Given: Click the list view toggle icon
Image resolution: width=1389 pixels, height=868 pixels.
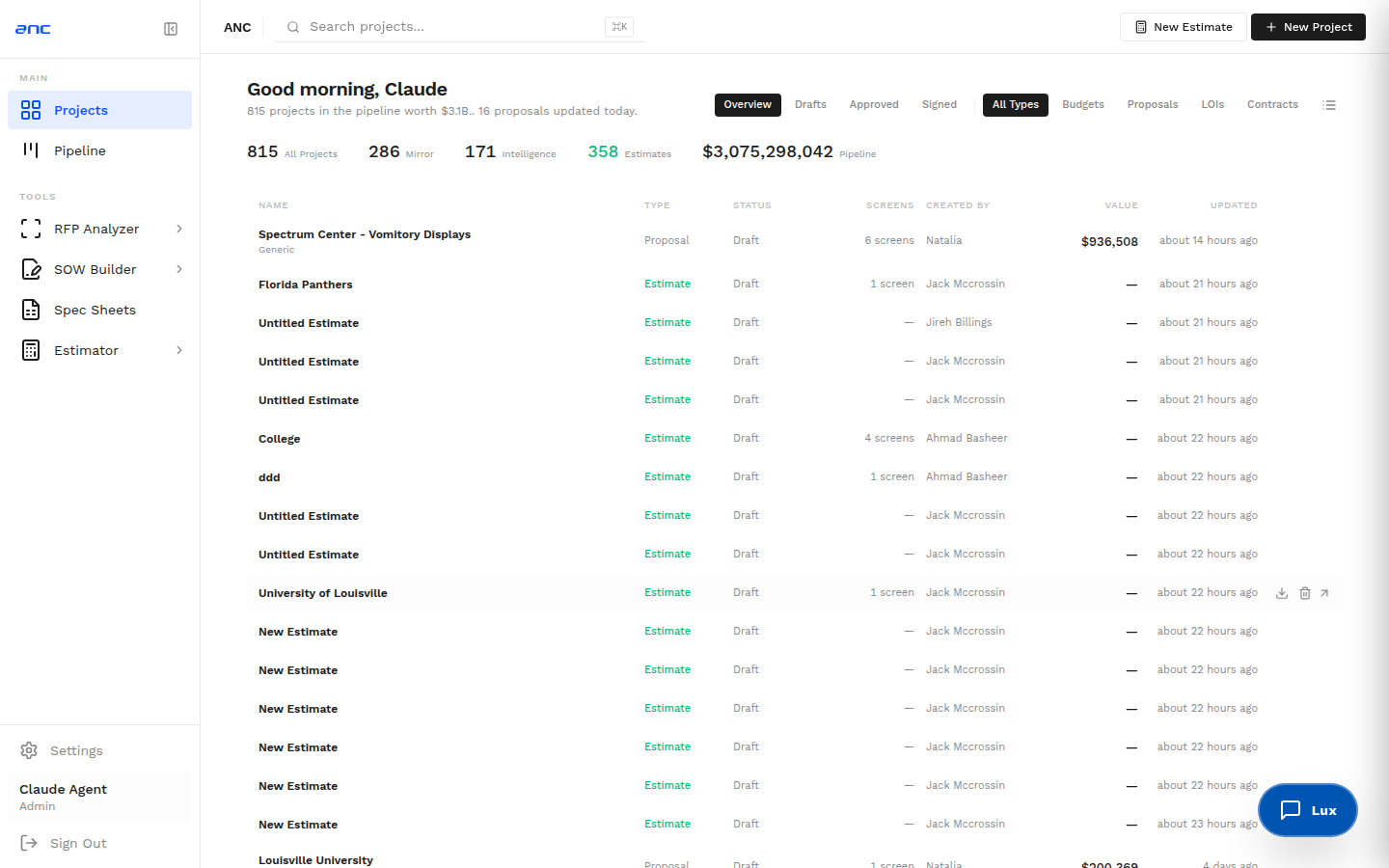Looking at the screenshot, I should pyautogui.click(x=1329, y=105).
